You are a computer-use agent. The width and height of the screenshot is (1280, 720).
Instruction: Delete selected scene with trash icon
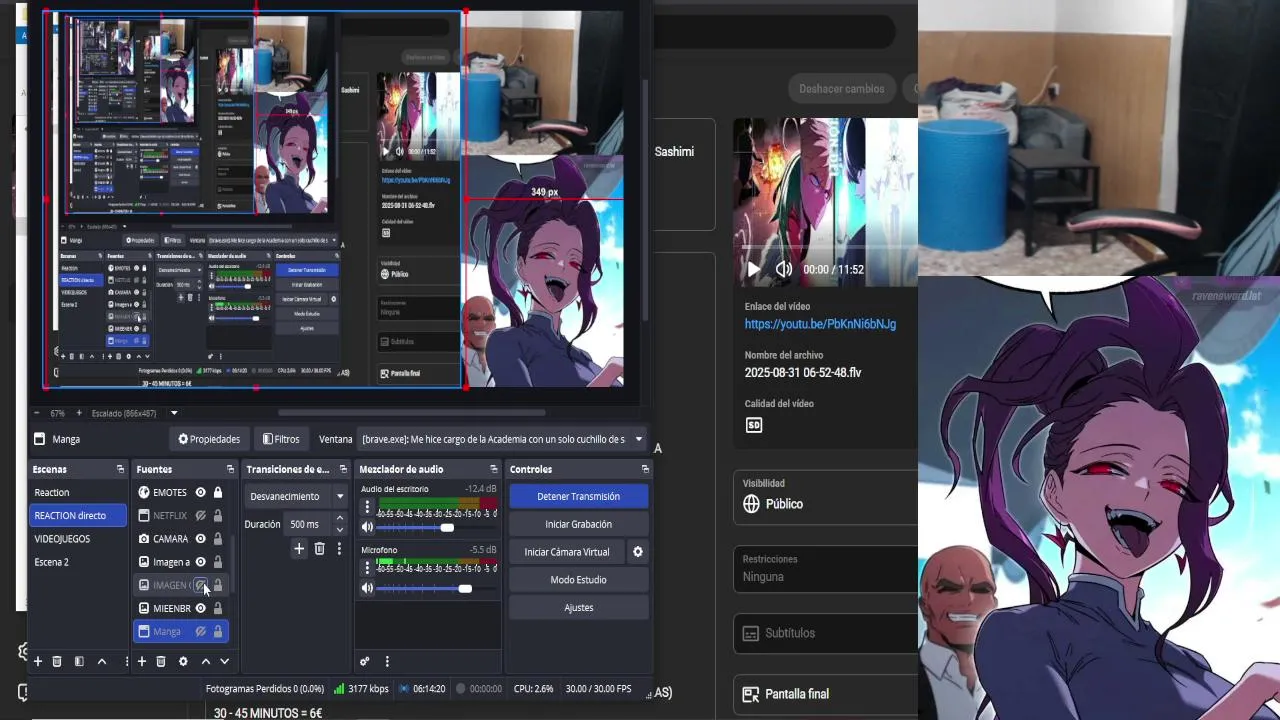(57, 661)
